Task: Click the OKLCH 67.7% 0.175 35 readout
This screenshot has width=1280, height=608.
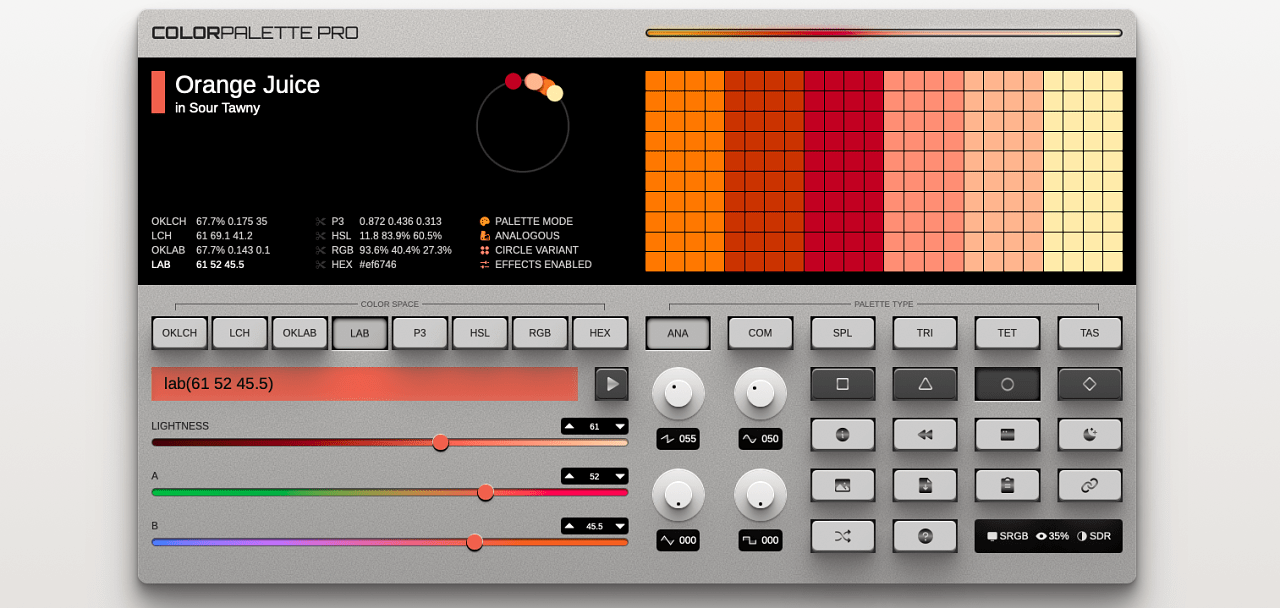Action: (x=210, y=222)
